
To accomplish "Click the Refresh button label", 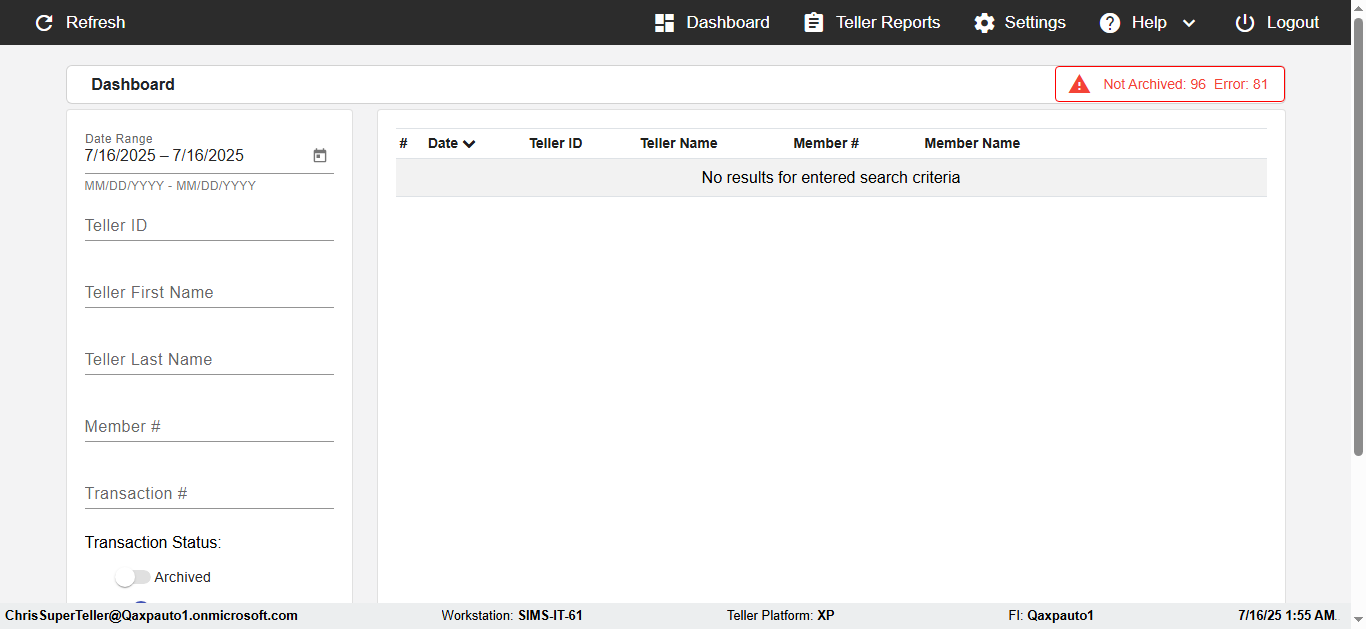I will coord(96,23).
